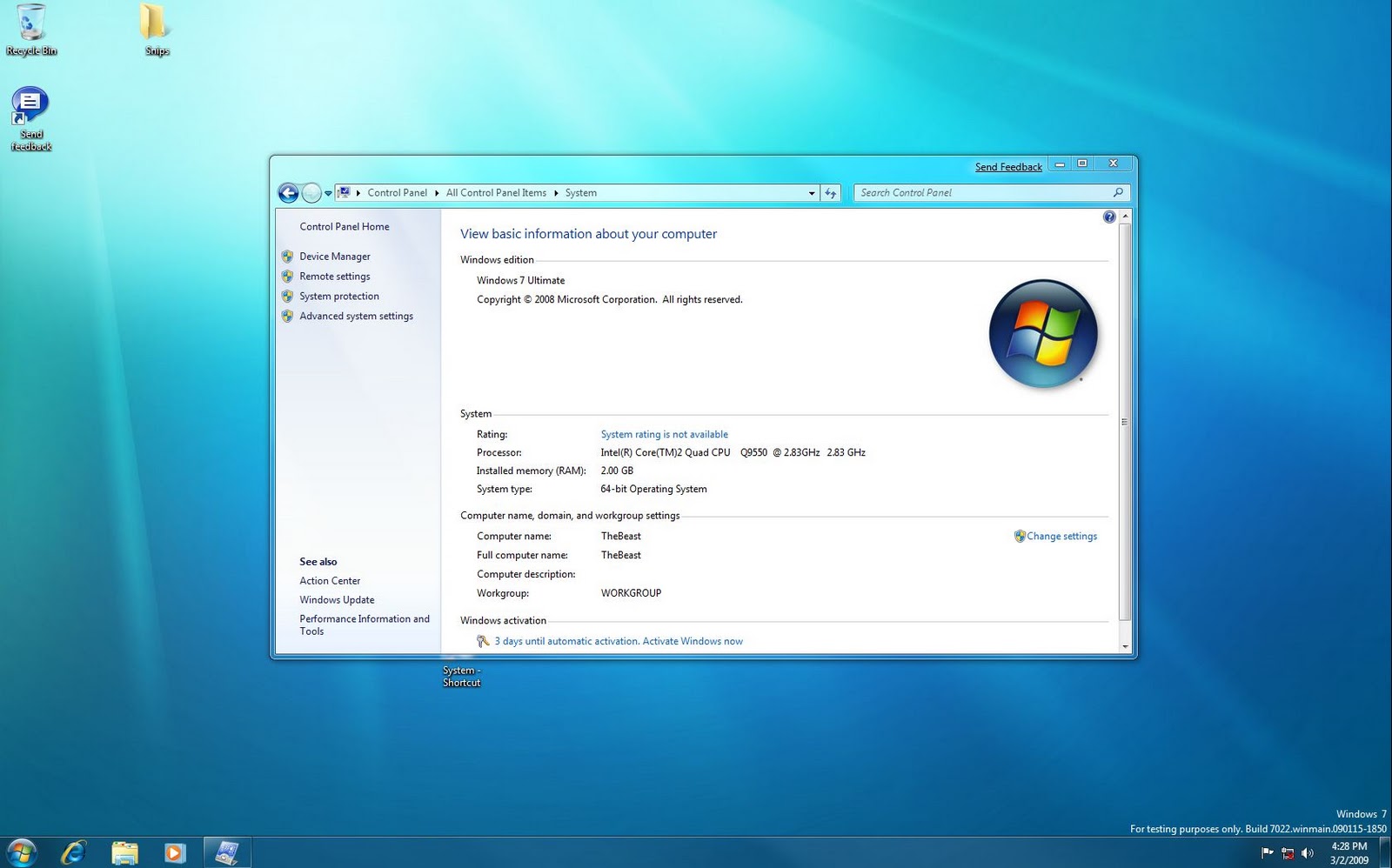The height and width of the screenshot is (868, 1392).
Task: Open Advanced system settings
Action: 357,317
